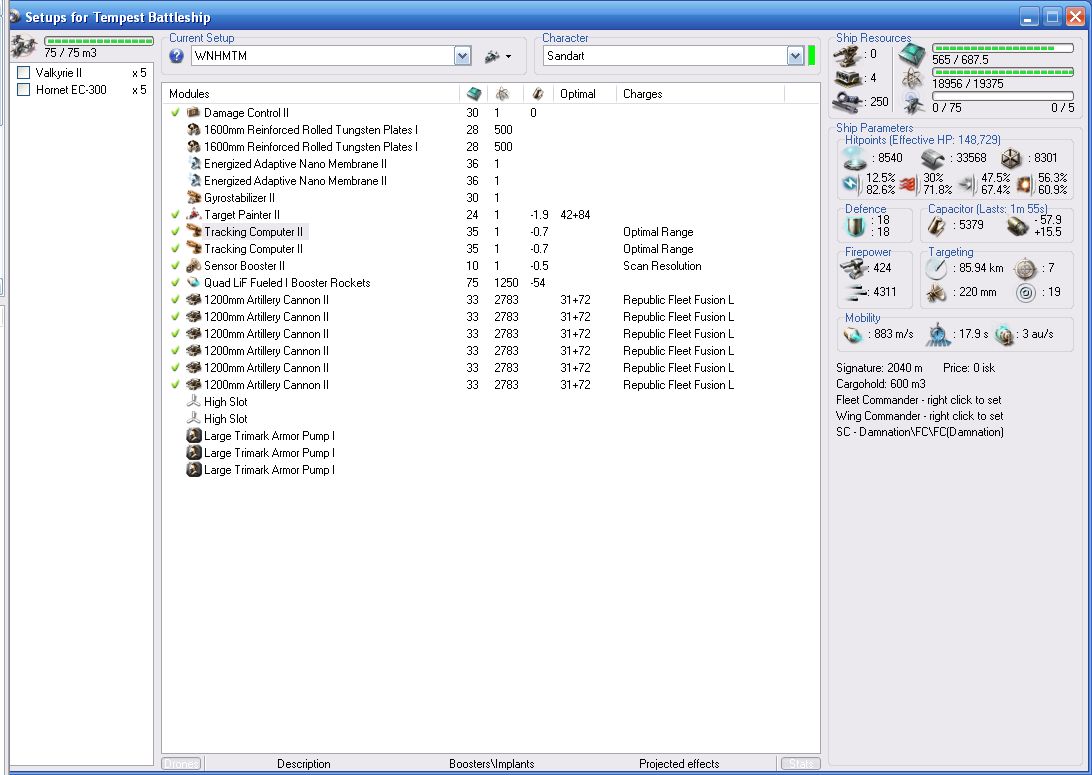Toggle the Target Painter II active checkmark
The image size is (1092, 775).
point(176,214)
